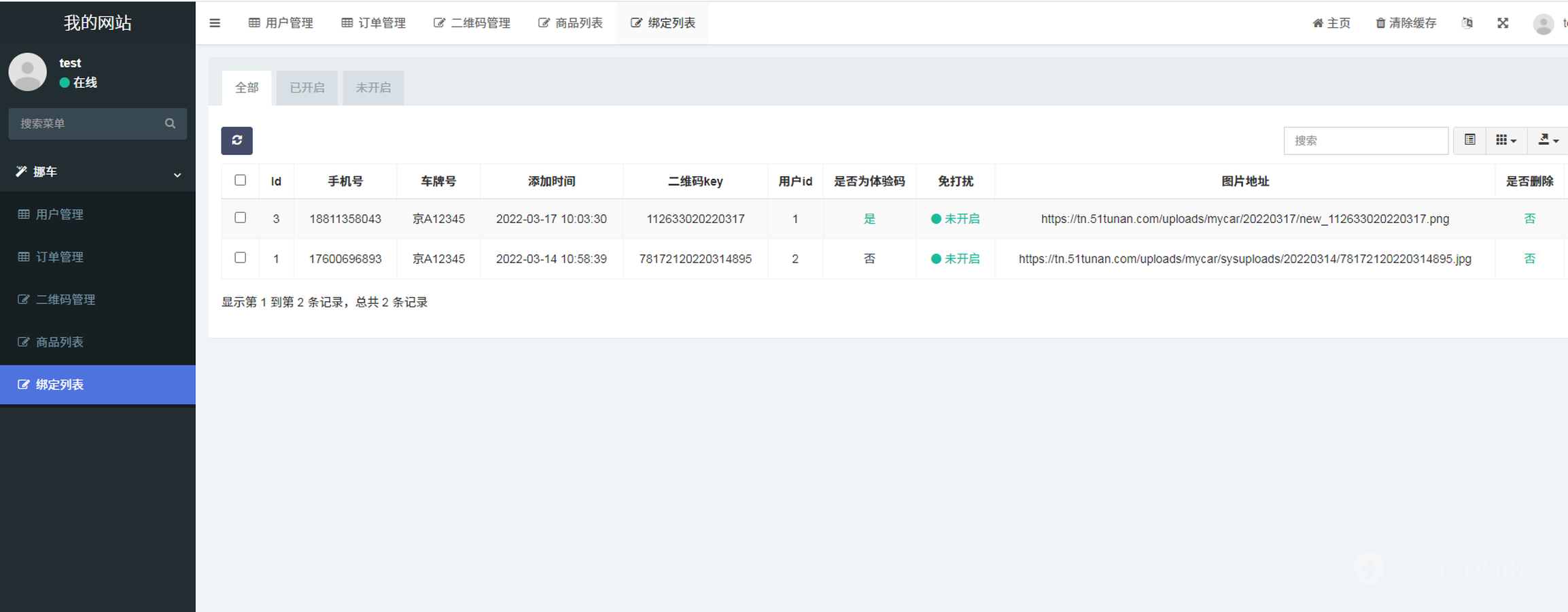
Task: Click the language switch icon
Action: (x=1467, y=23)
